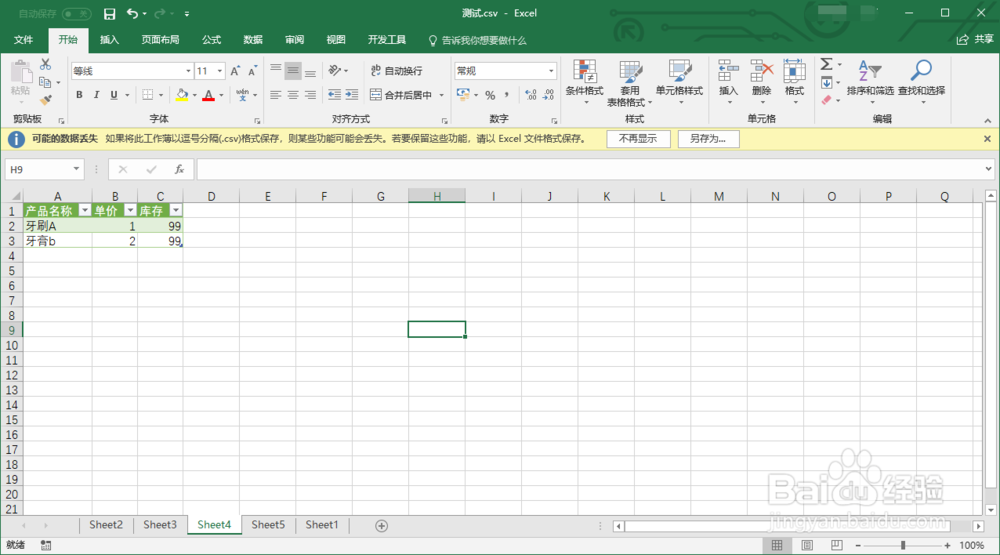Switch to the 插入 (Insert) ribbon tab

click(x=109, y=40)
